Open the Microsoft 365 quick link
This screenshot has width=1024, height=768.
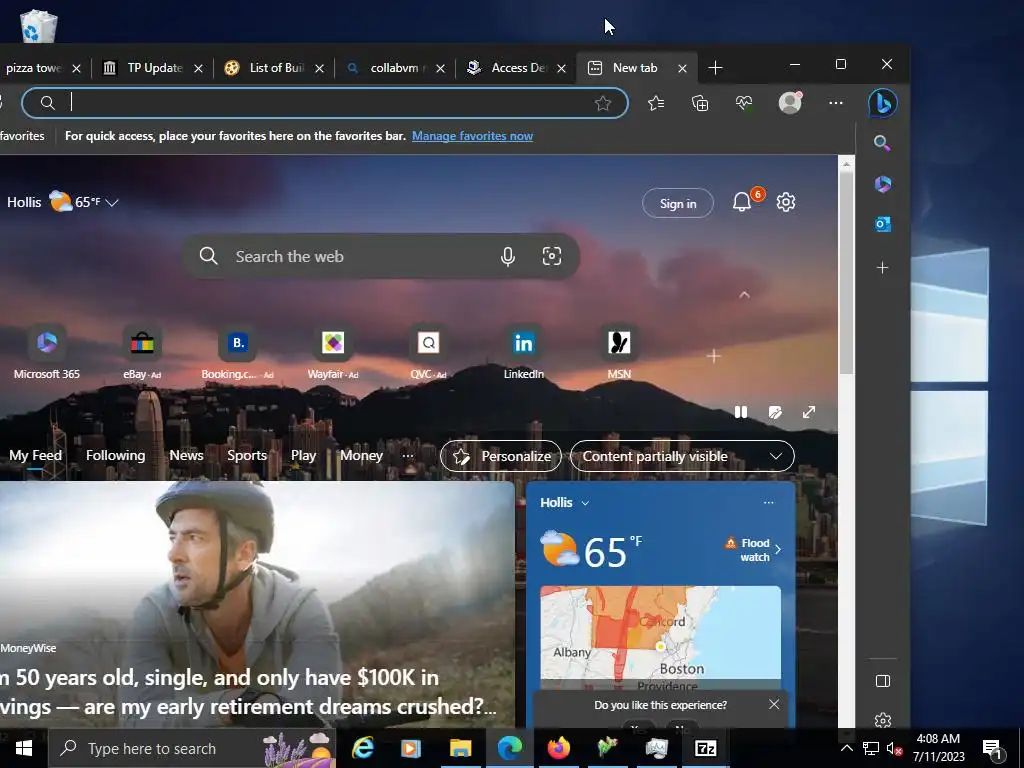pos(46,352)
